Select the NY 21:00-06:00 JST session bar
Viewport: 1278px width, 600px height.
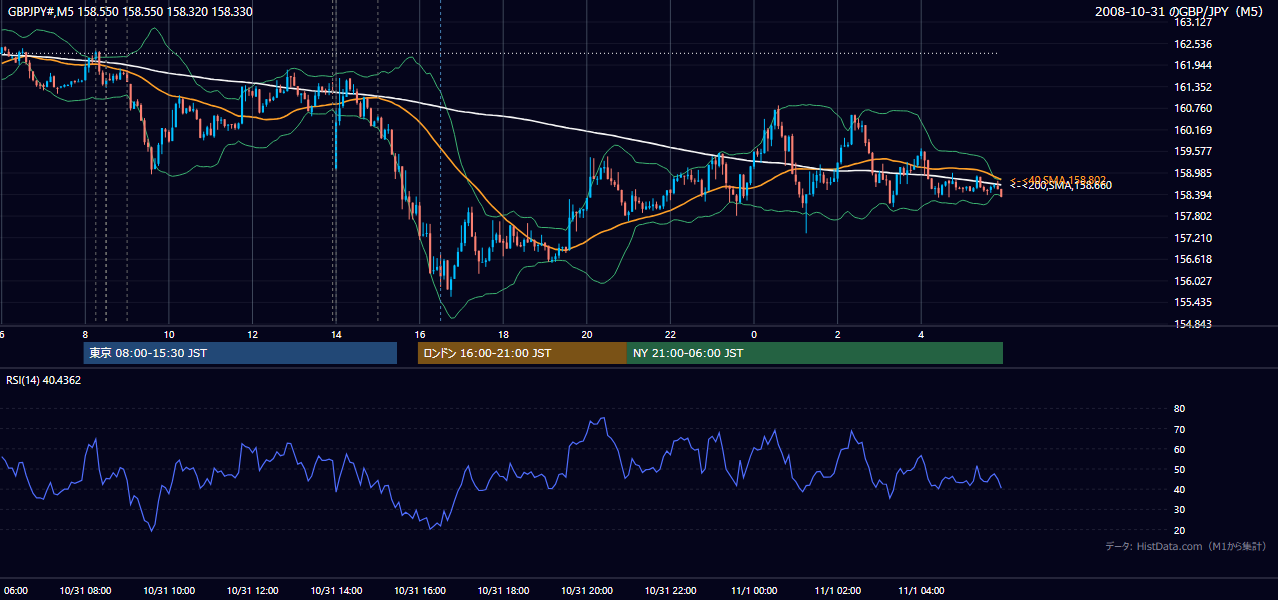[815, 353]
